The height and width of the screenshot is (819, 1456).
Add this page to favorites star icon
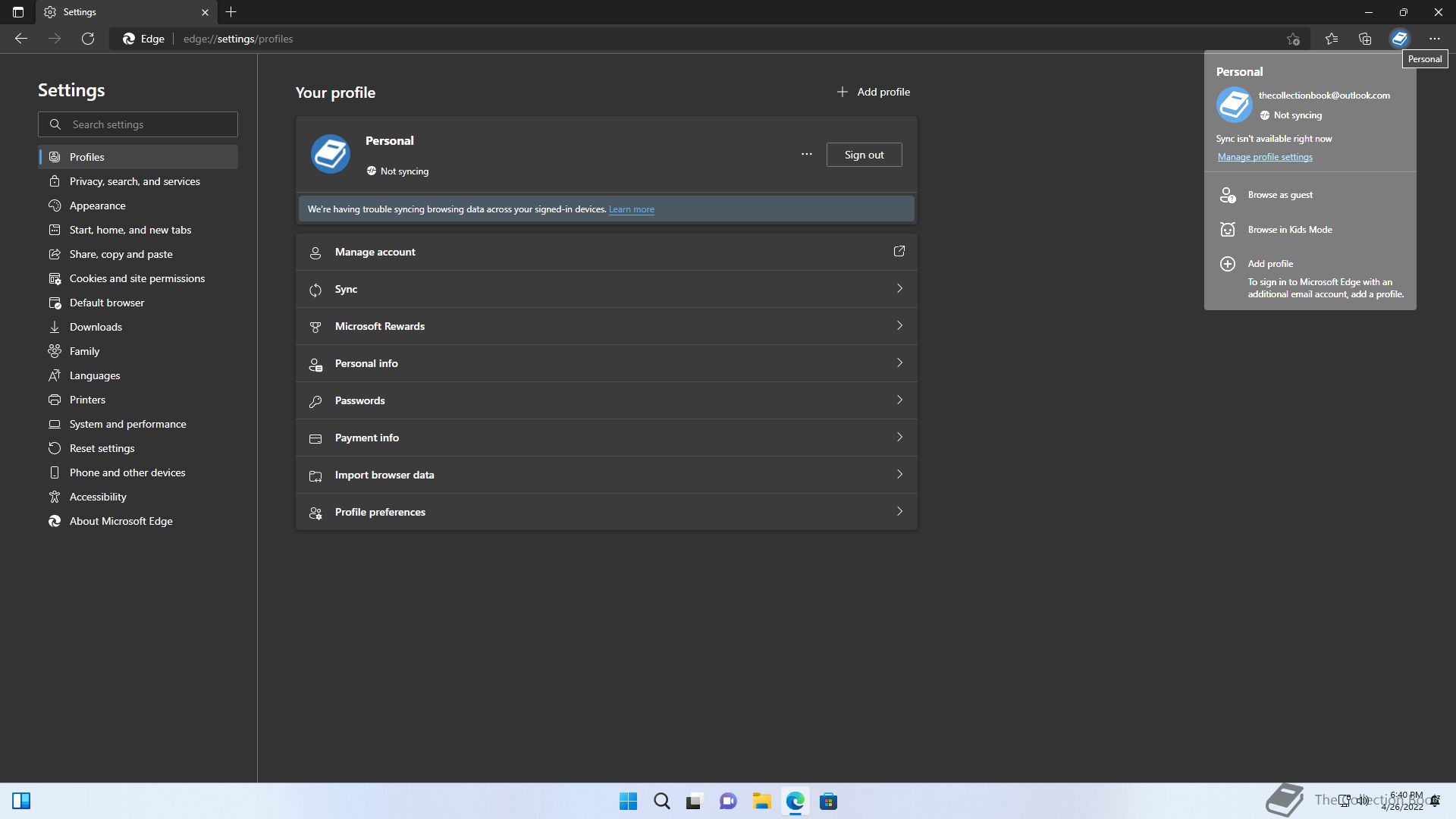pos(1293,39)
